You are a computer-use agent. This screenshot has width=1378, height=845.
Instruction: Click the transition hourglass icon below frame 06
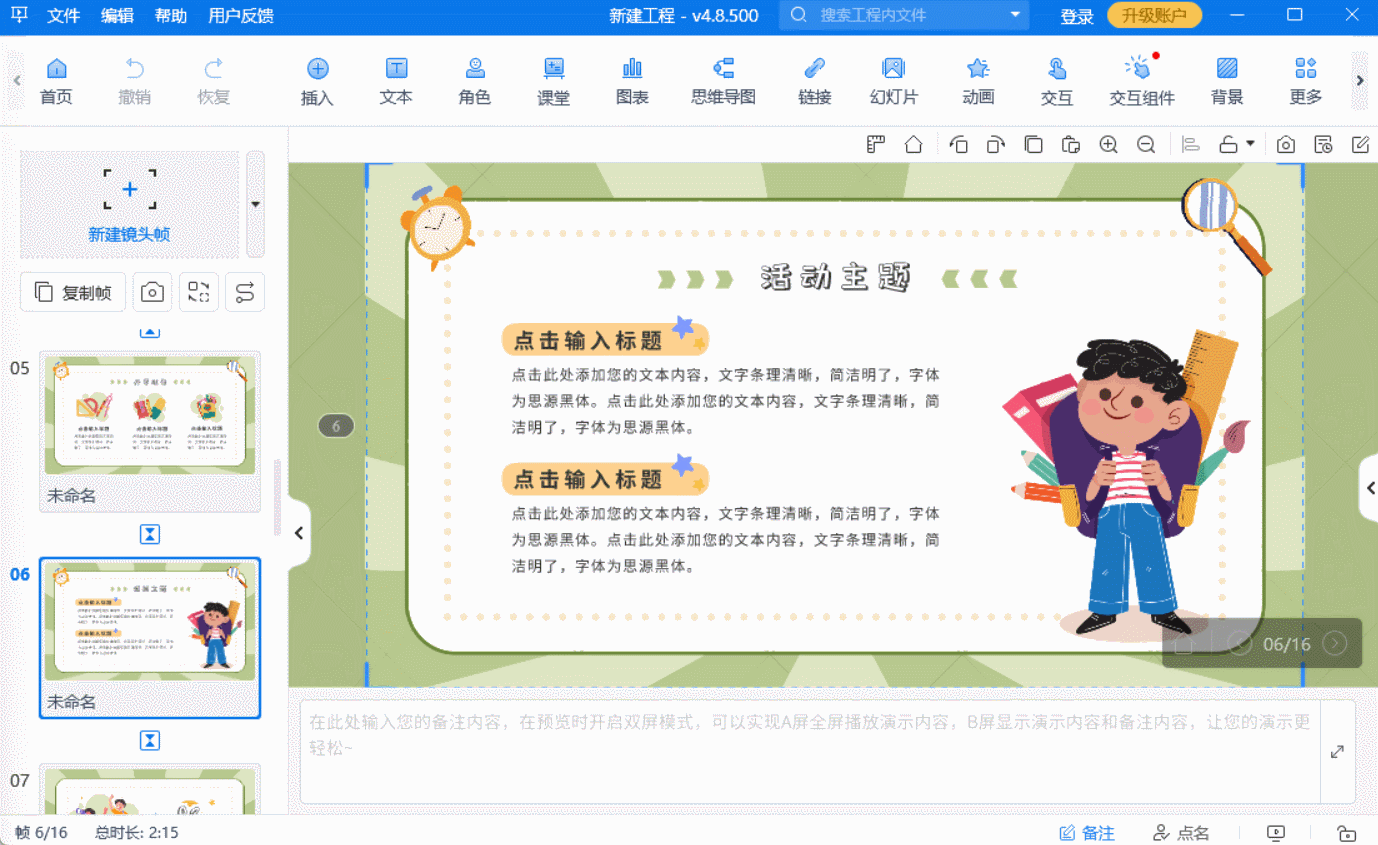[149, 740]
